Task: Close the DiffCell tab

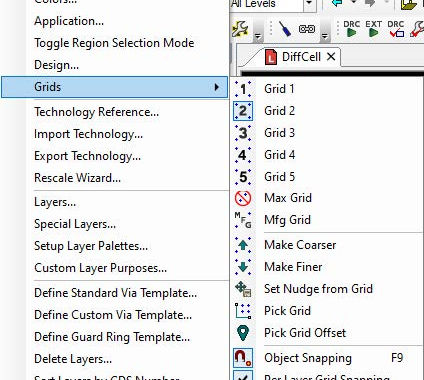Action: [x=331, y=57]
